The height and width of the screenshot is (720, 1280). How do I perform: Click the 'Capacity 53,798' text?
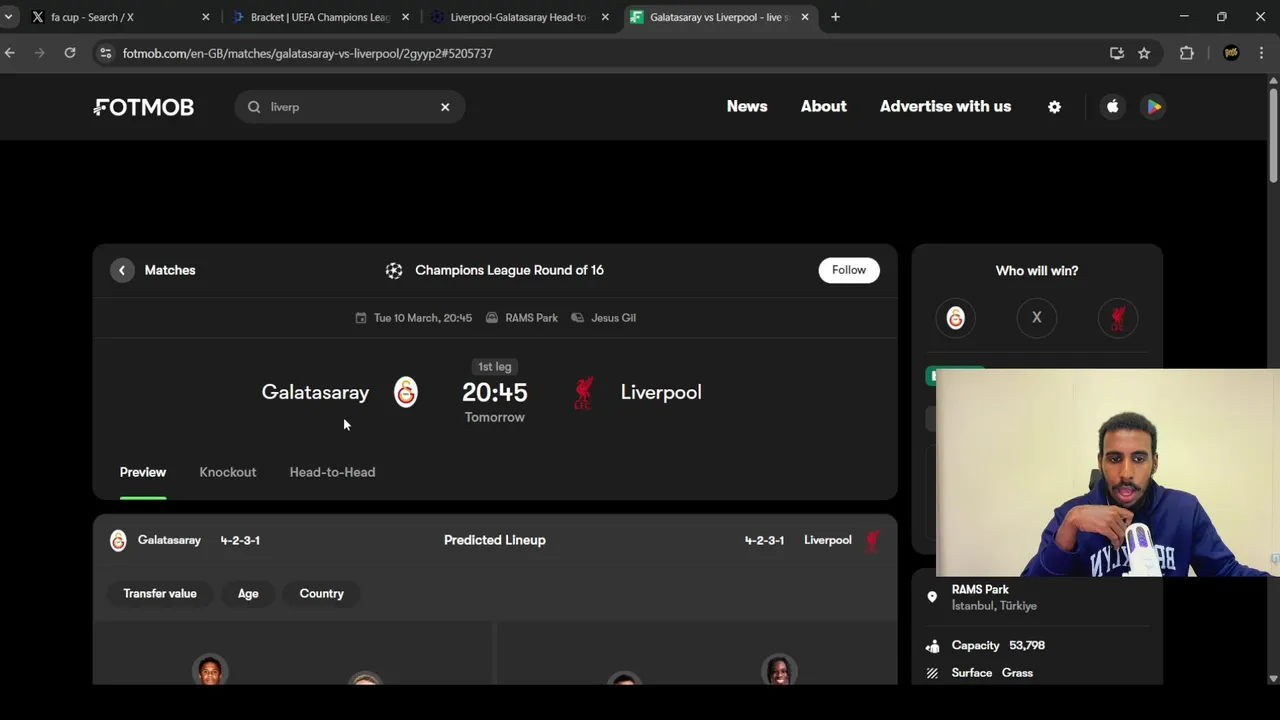[x=998, y=646]
